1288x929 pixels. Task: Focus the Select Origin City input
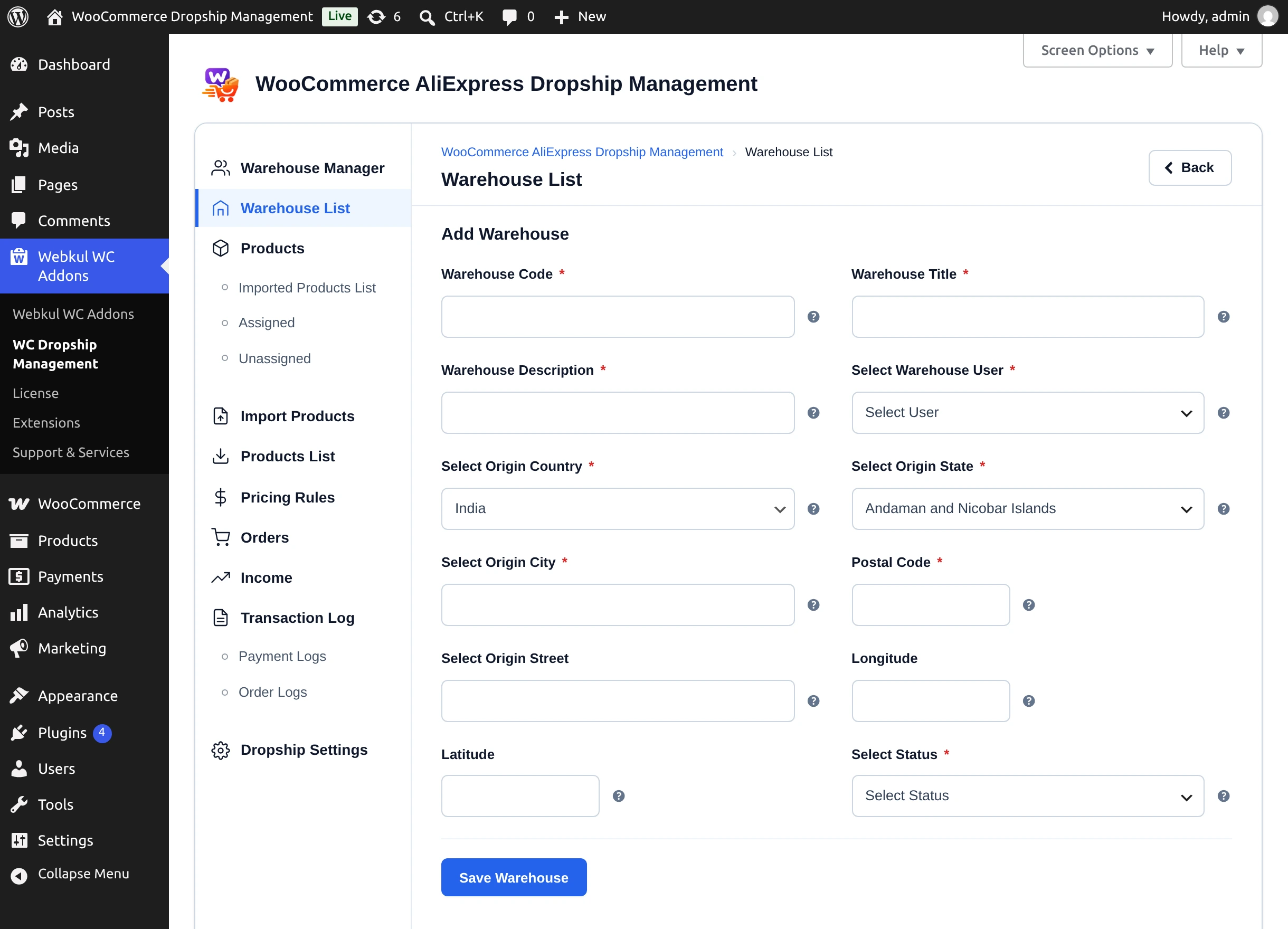click(617, 605)
